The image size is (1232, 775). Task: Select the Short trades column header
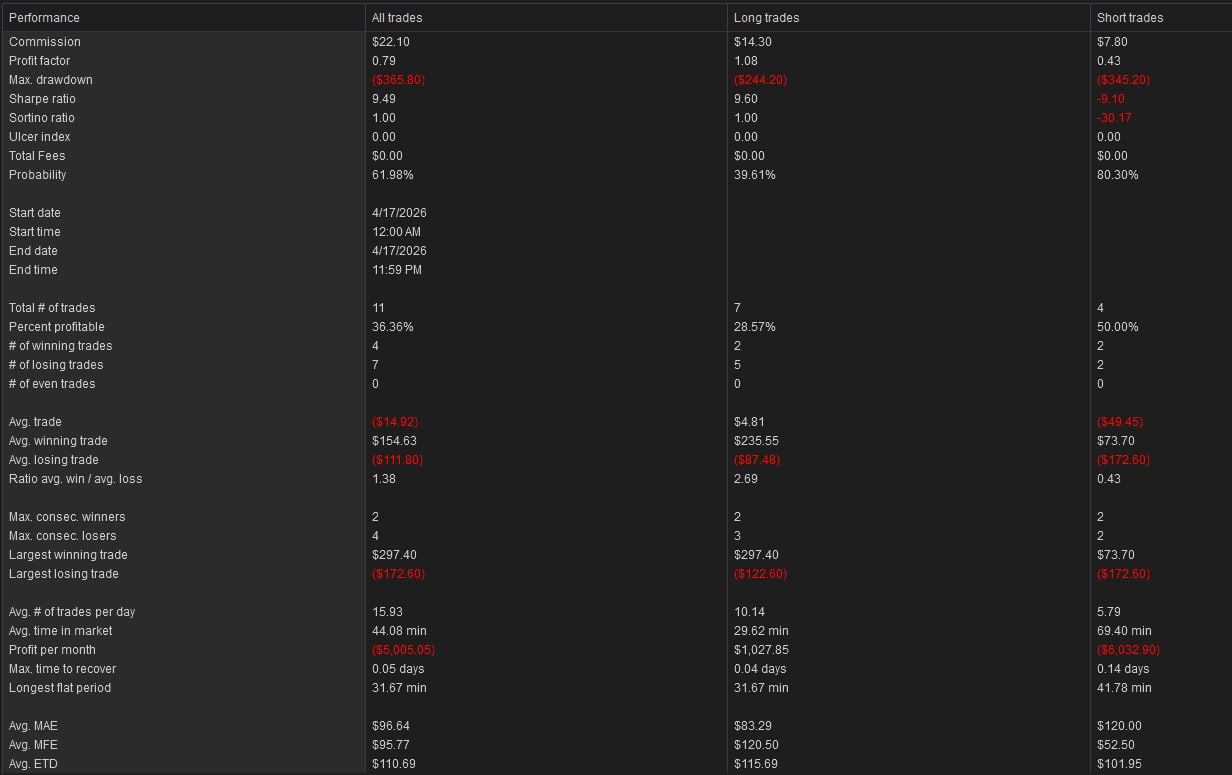click(1130, 18)
